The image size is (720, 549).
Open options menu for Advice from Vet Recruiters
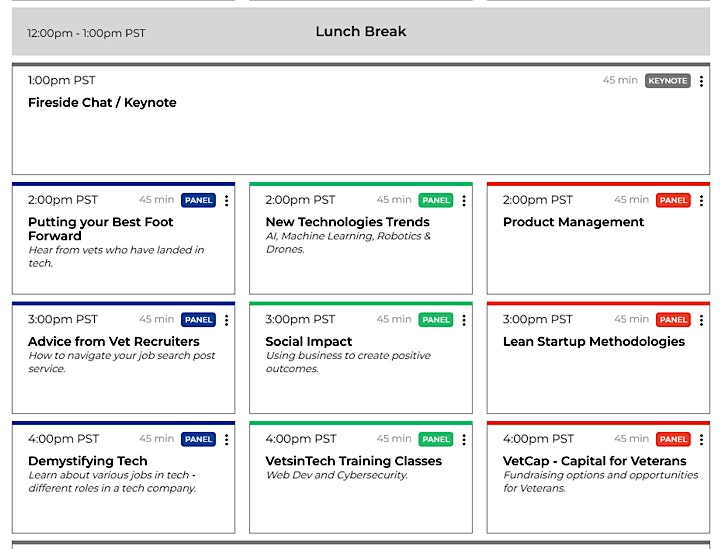click(226, 320)
